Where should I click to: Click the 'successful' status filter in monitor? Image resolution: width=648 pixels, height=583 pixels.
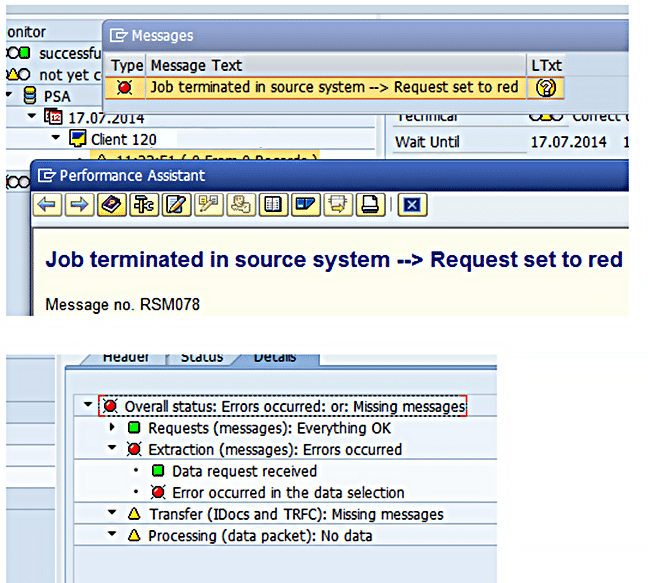[x=70, y=53]
